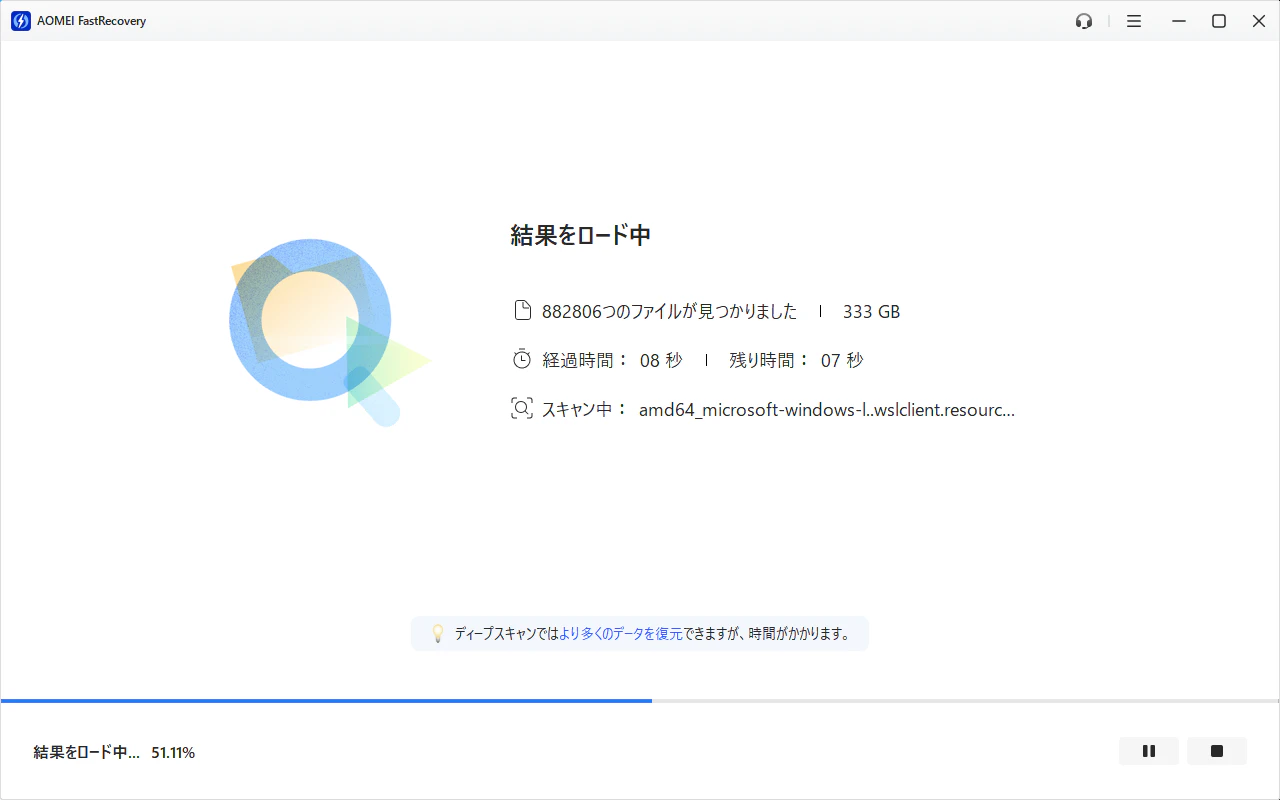The image size is (1280, 800).
Task: Click the heading 結果をロード中
Action: pos(581,236)
